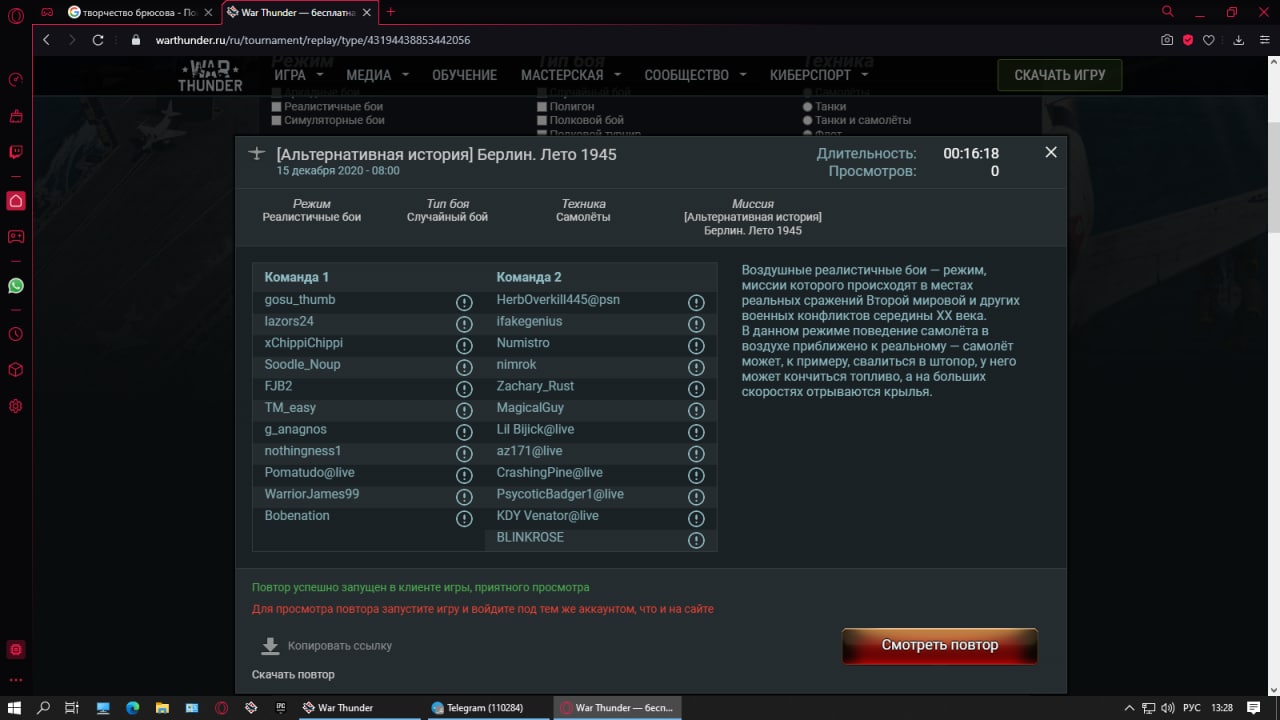Screen dimensions: 1280x720
Task: Open Opera sidebar settings gear
Action: click(x=16, y=406)
